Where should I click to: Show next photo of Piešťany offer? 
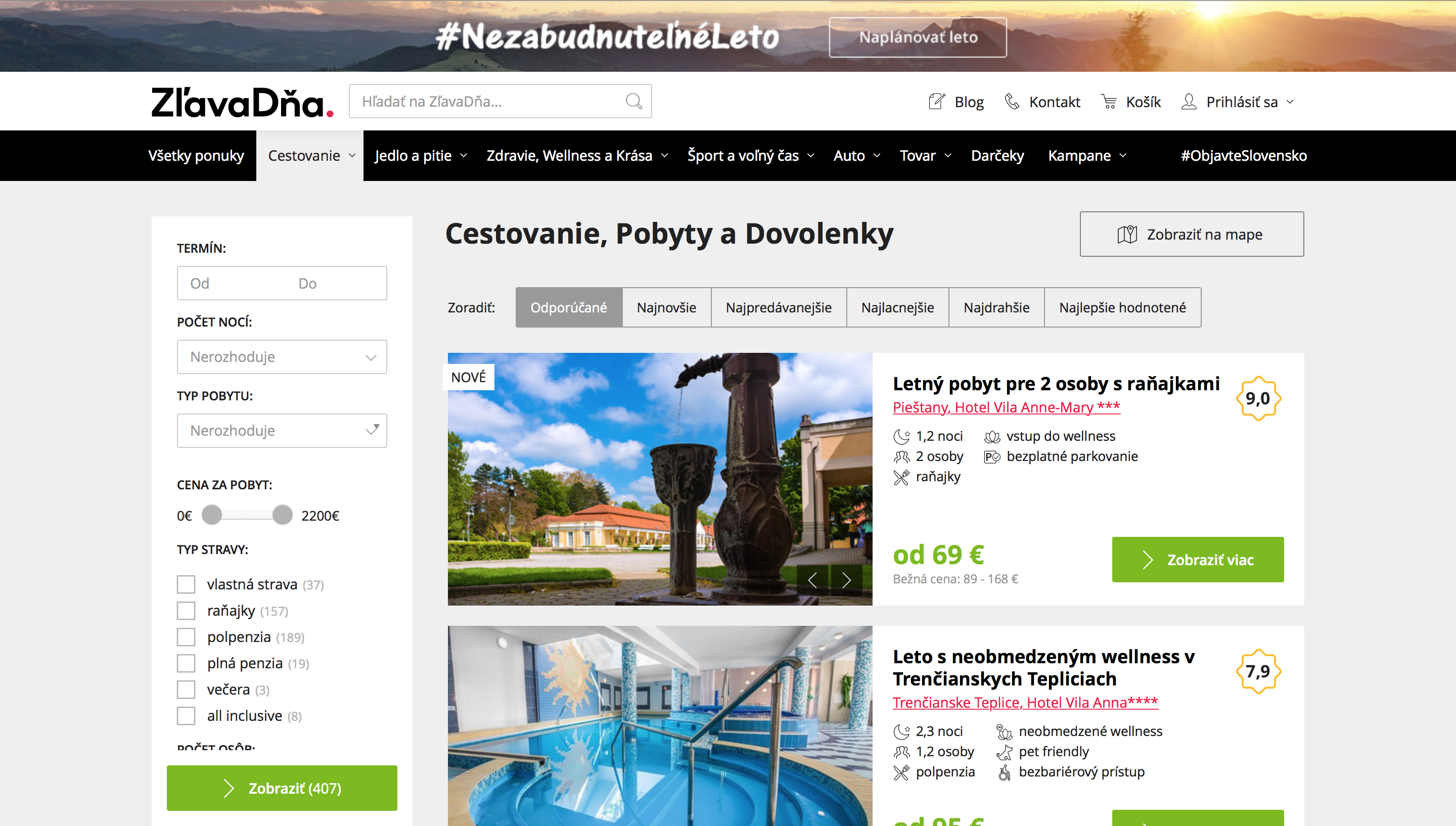[846, 580]
